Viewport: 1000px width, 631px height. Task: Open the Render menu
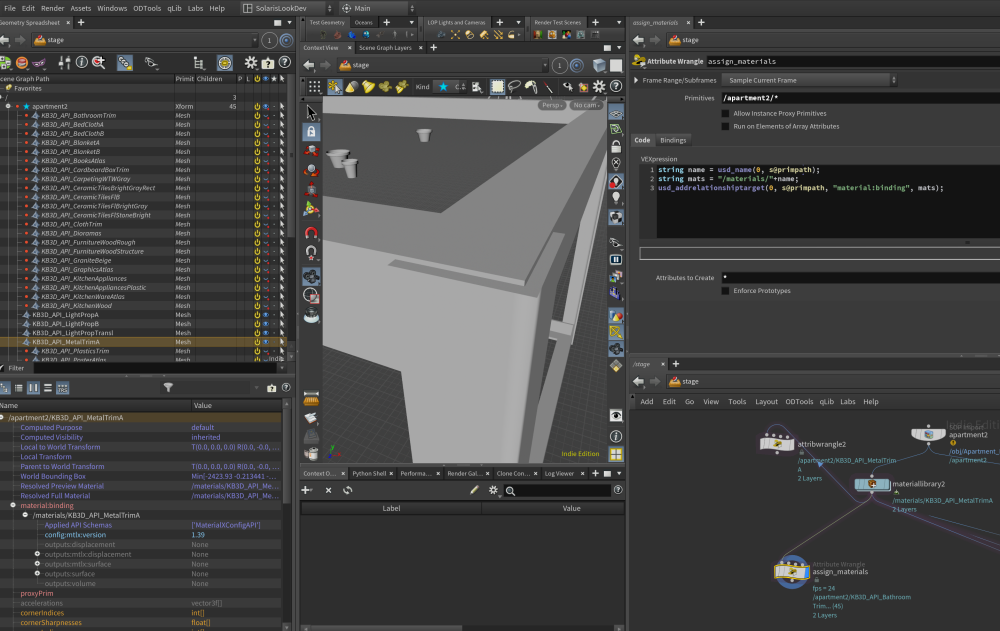[52, 8]
